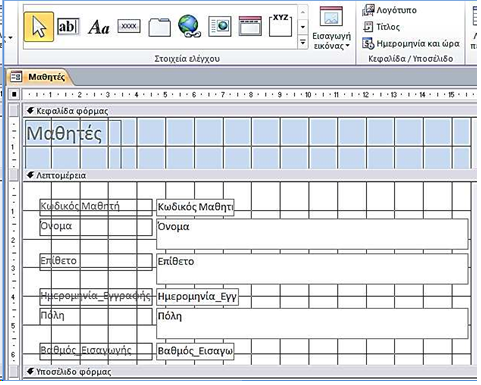Select the Κεφαλίδα φόρμας section bar

pos(250,111)
